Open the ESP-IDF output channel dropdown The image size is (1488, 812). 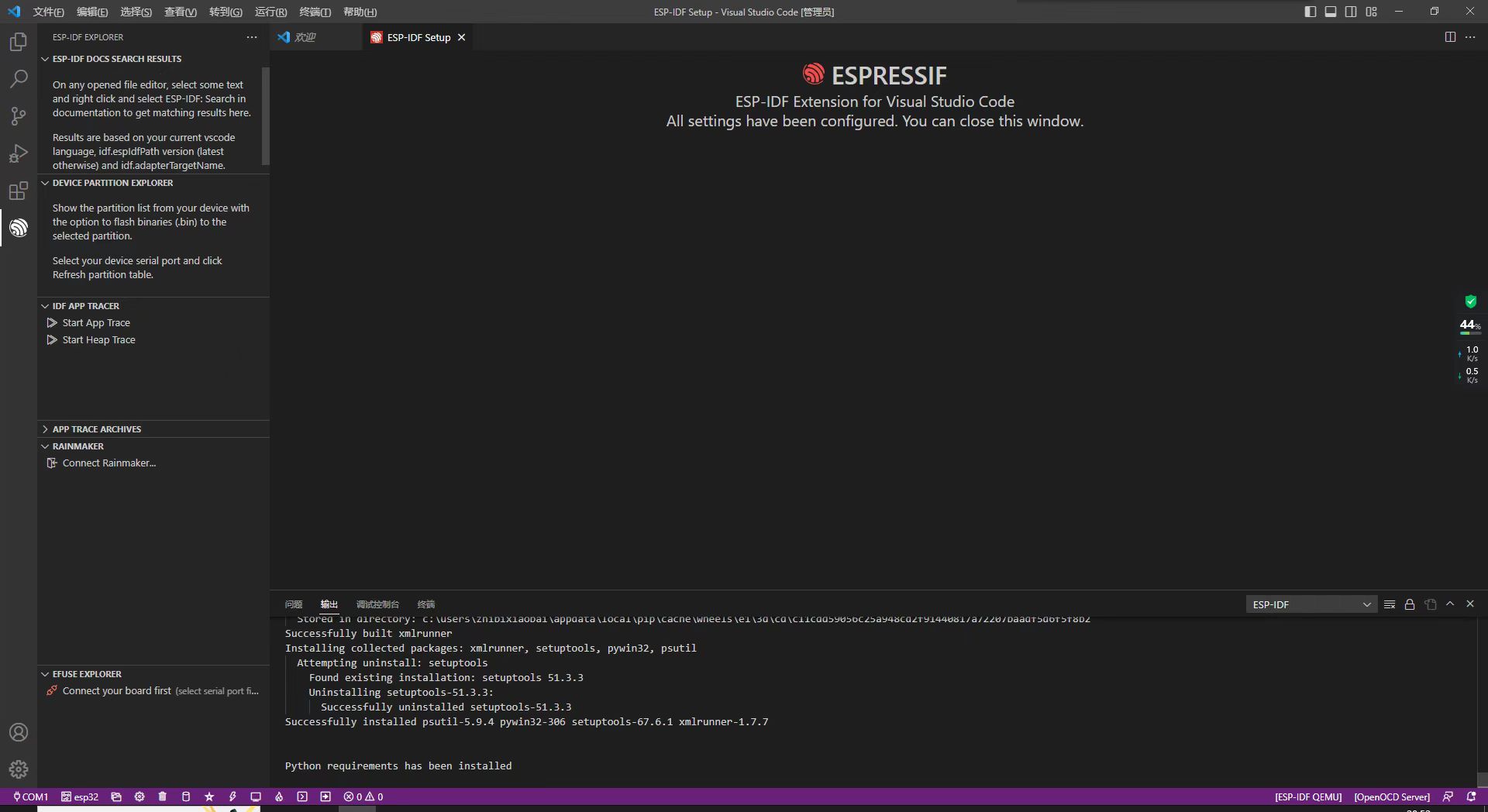[1311, 604]
